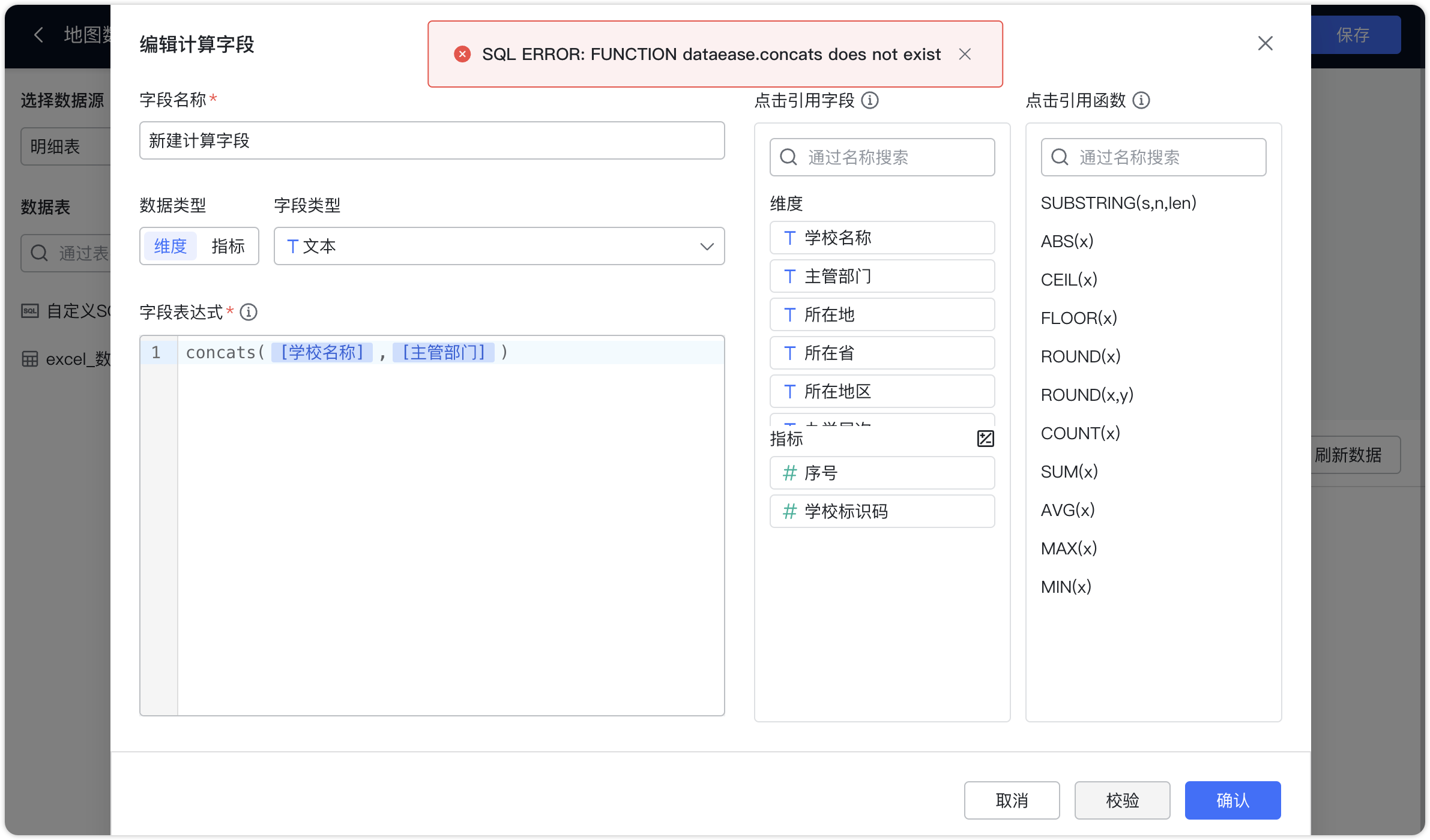Insert the 序号 metric field
1430x840 pixels.
coord(882,473)
